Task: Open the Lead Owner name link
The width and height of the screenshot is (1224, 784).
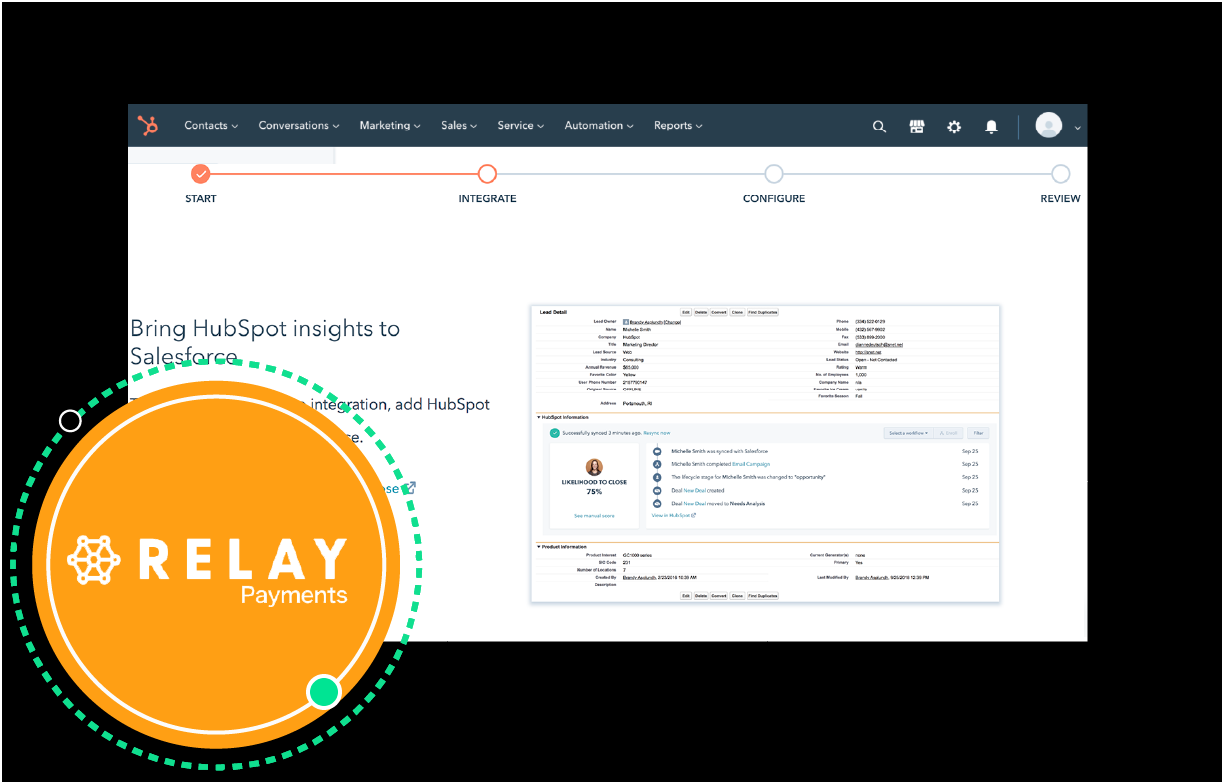Action: point(646,322)
